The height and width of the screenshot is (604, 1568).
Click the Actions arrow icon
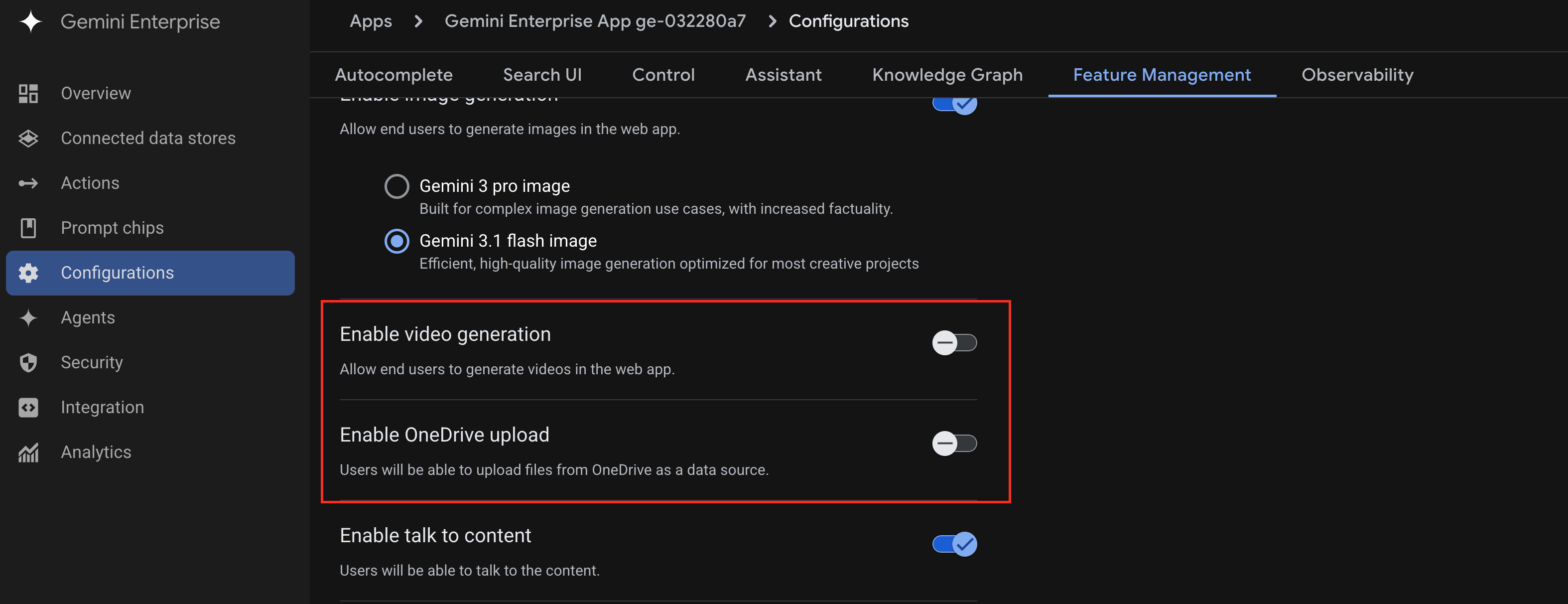tap(28, 183)
